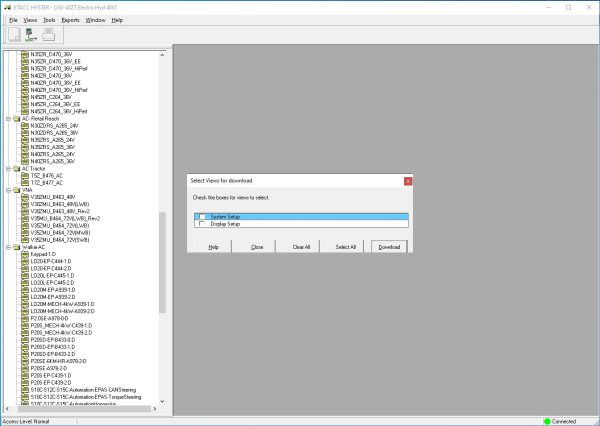Collapse the AC Tractor tree node
This screenshot has height=426, width=600.
click(8, 168)
